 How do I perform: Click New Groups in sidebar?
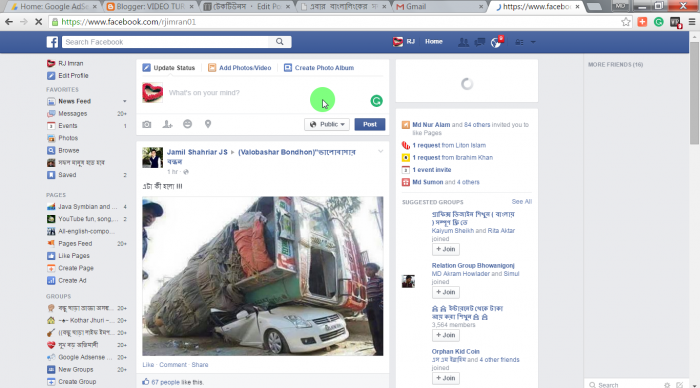[x=75, y=370]
